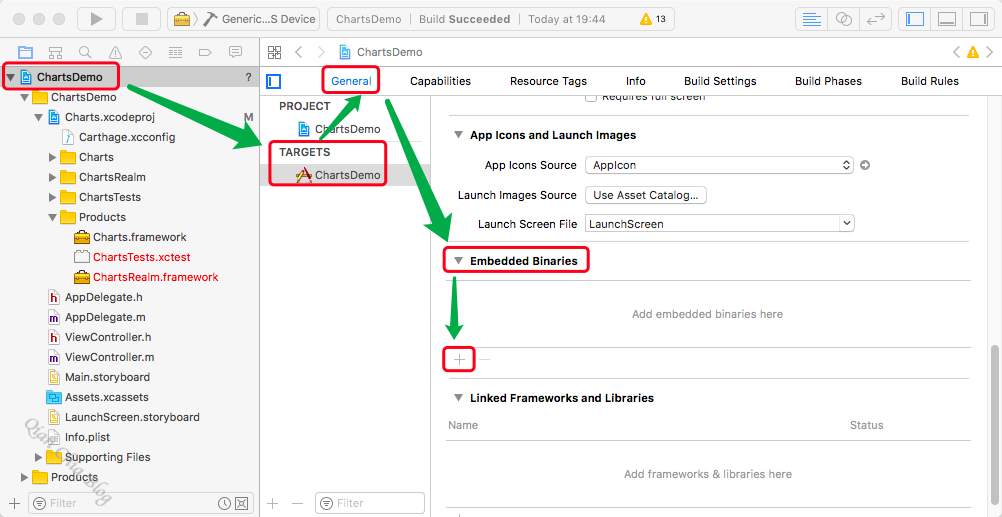The image size is (1002, 517).
Task: Open the Test navigator diamond icon
Action: click(x=145, y=52)
